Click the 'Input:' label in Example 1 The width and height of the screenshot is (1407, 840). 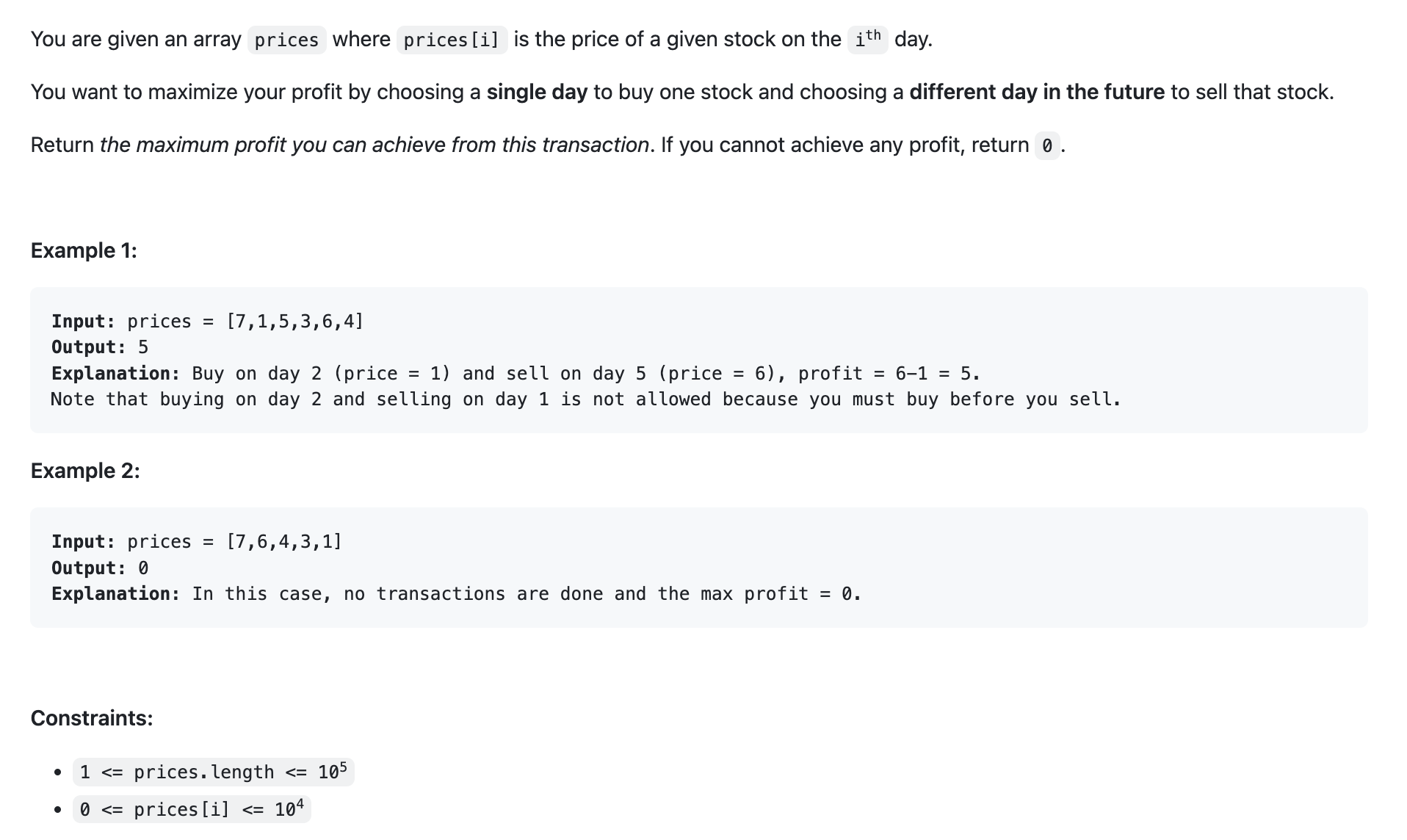[x=83, y=322]
